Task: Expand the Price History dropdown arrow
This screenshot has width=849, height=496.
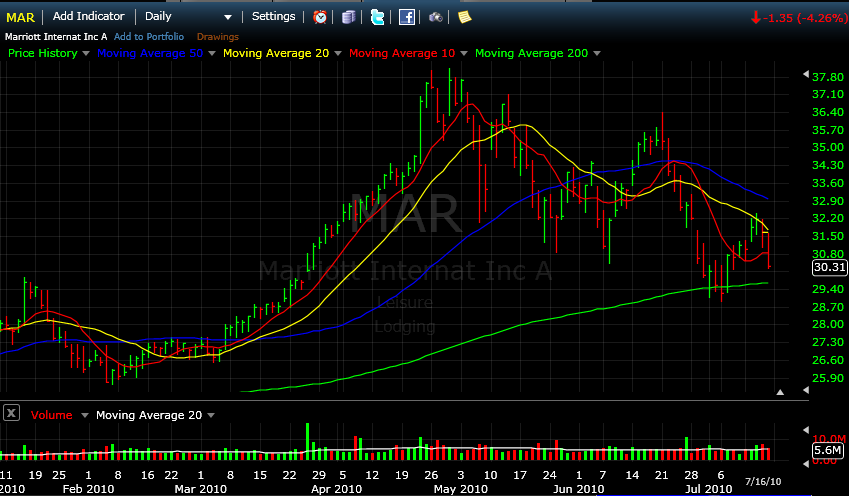Action: pos(86,54)
